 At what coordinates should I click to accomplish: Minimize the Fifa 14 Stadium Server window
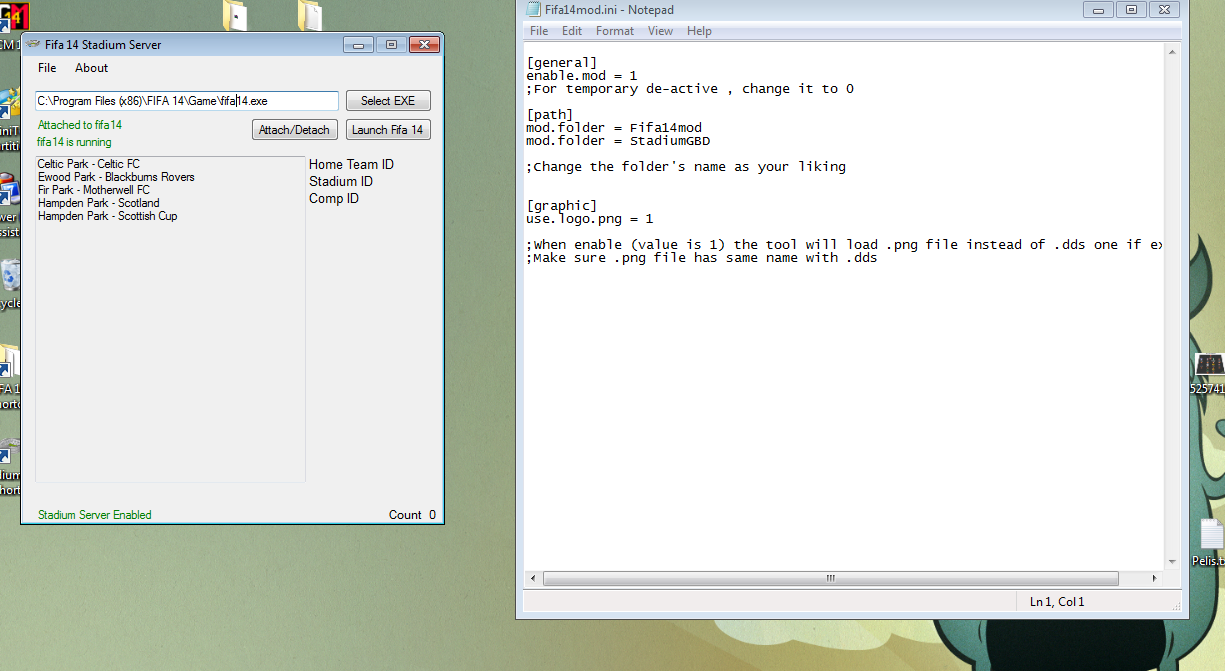coord(358,44)
